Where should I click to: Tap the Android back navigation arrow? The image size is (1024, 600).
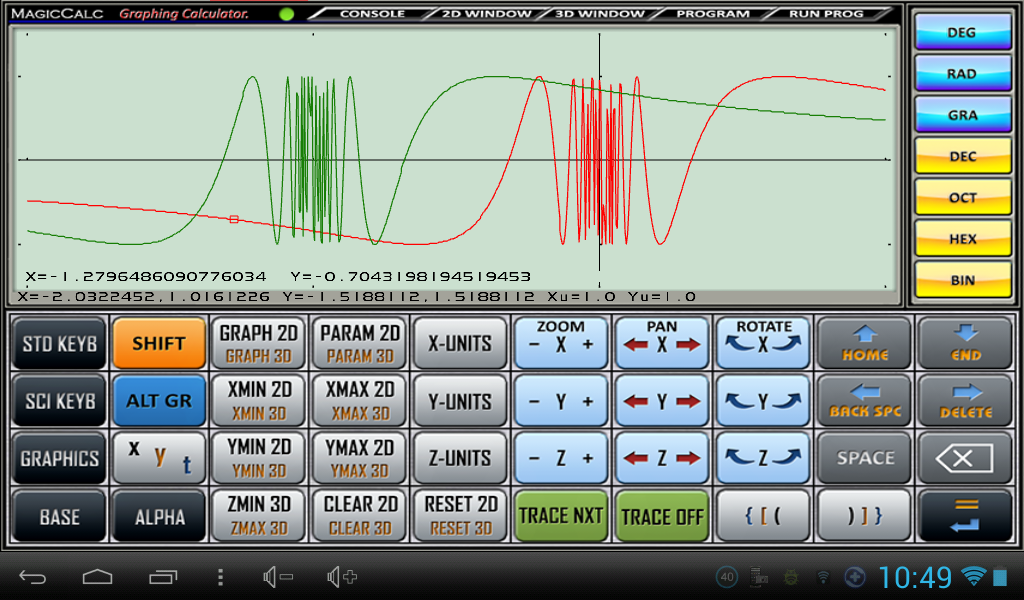tap(34, 578)
